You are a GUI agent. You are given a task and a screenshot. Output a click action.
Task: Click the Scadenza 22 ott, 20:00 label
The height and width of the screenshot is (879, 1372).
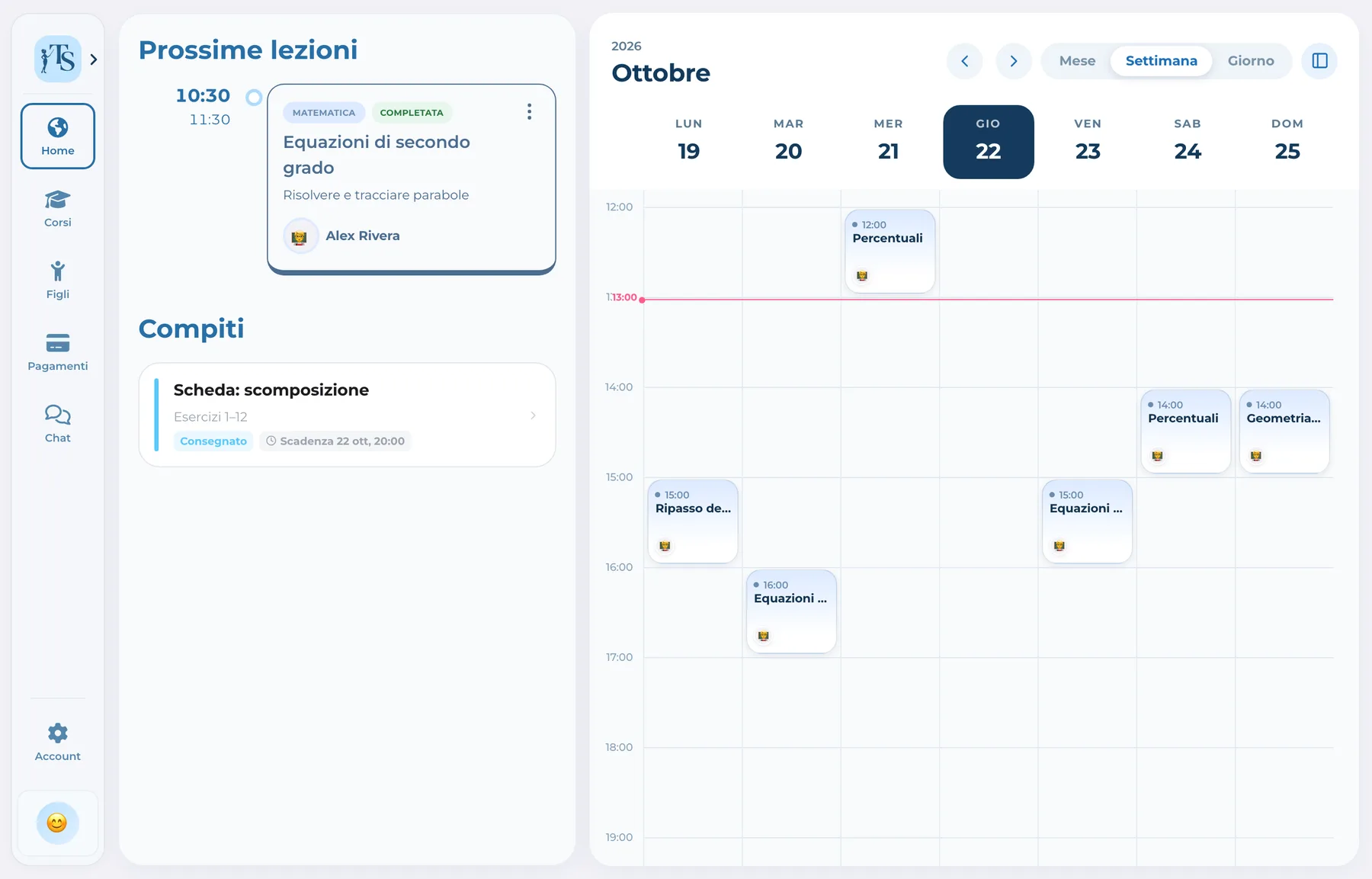pos(335,441)
